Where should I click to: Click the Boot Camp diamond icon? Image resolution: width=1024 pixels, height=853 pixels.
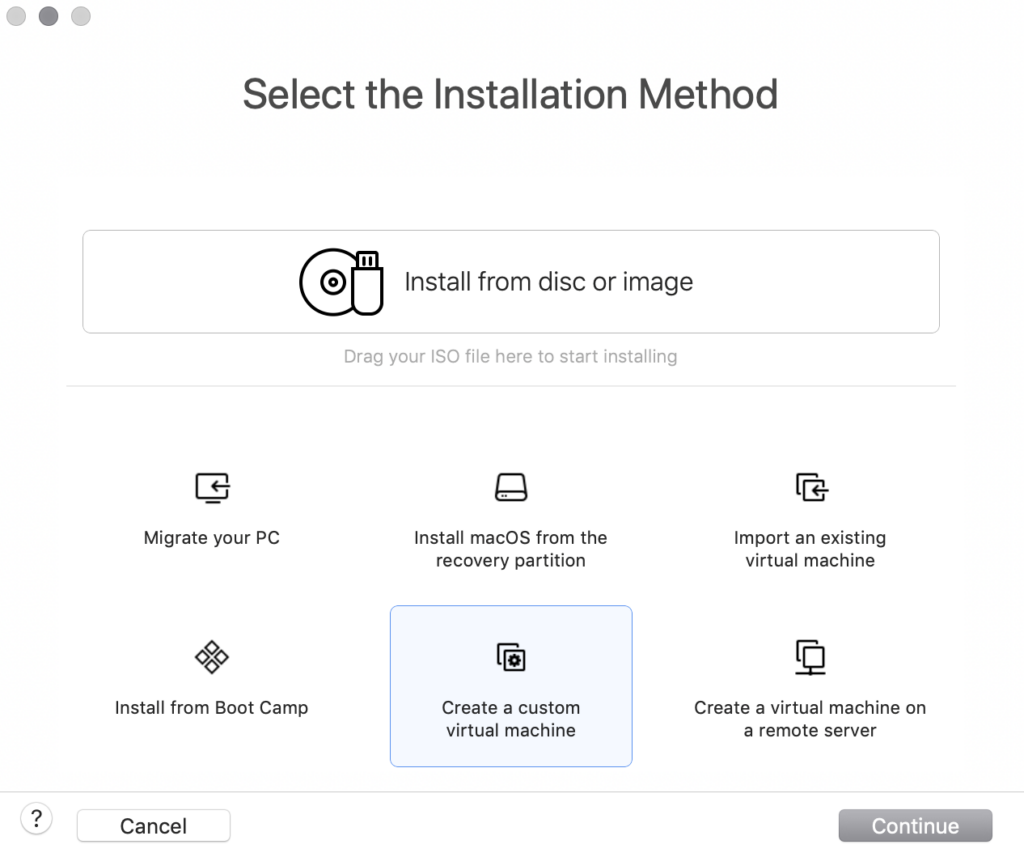(x=212, y=657)
